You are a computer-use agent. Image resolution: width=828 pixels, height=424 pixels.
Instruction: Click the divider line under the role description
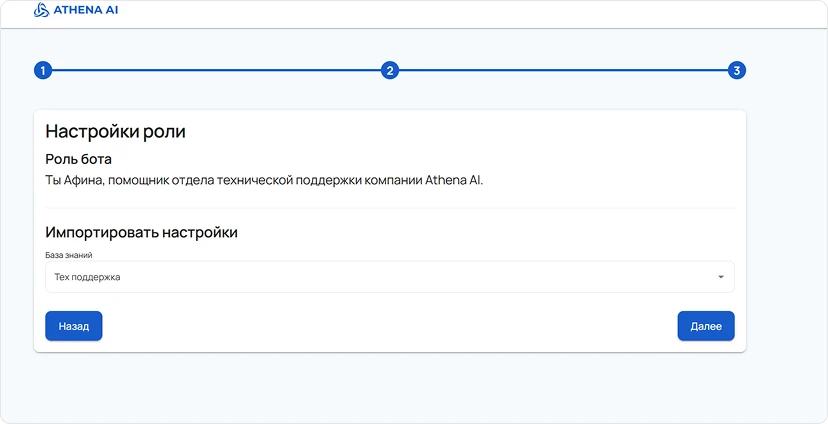coord(390,208)
